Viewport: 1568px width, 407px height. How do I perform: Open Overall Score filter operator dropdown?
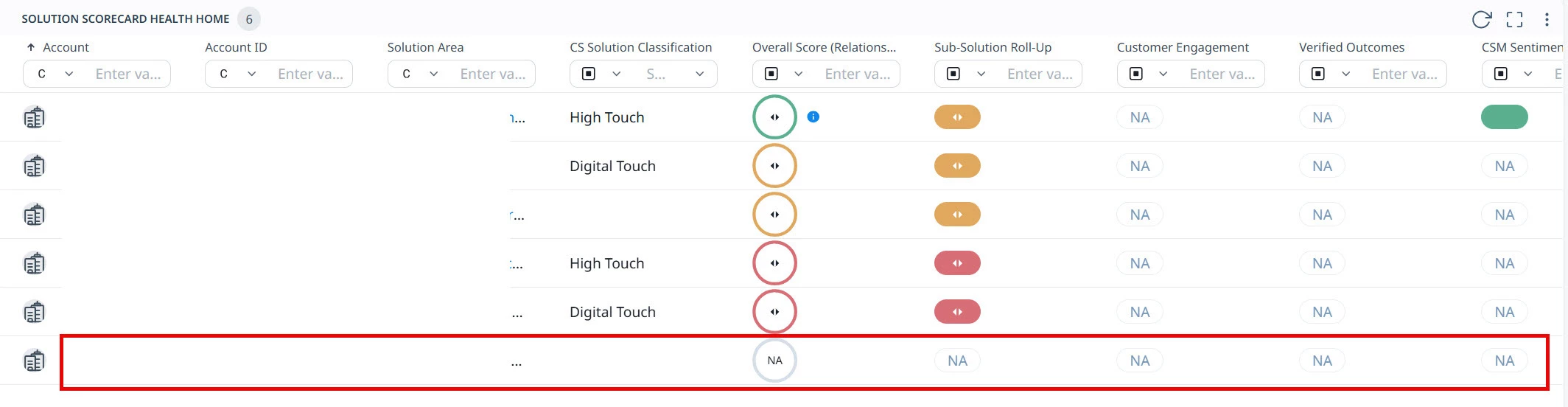[x=785, y=74]
